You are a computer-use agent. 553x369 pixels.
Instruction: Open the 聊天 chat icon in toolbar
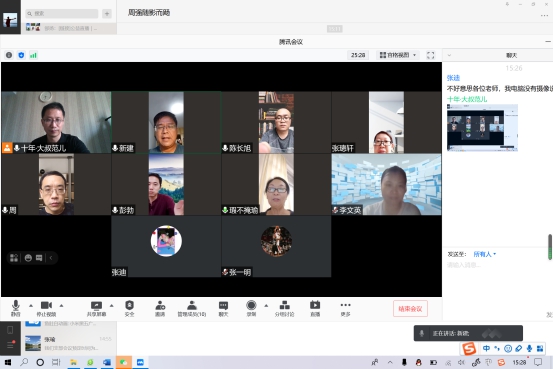(x=223, y=308)
